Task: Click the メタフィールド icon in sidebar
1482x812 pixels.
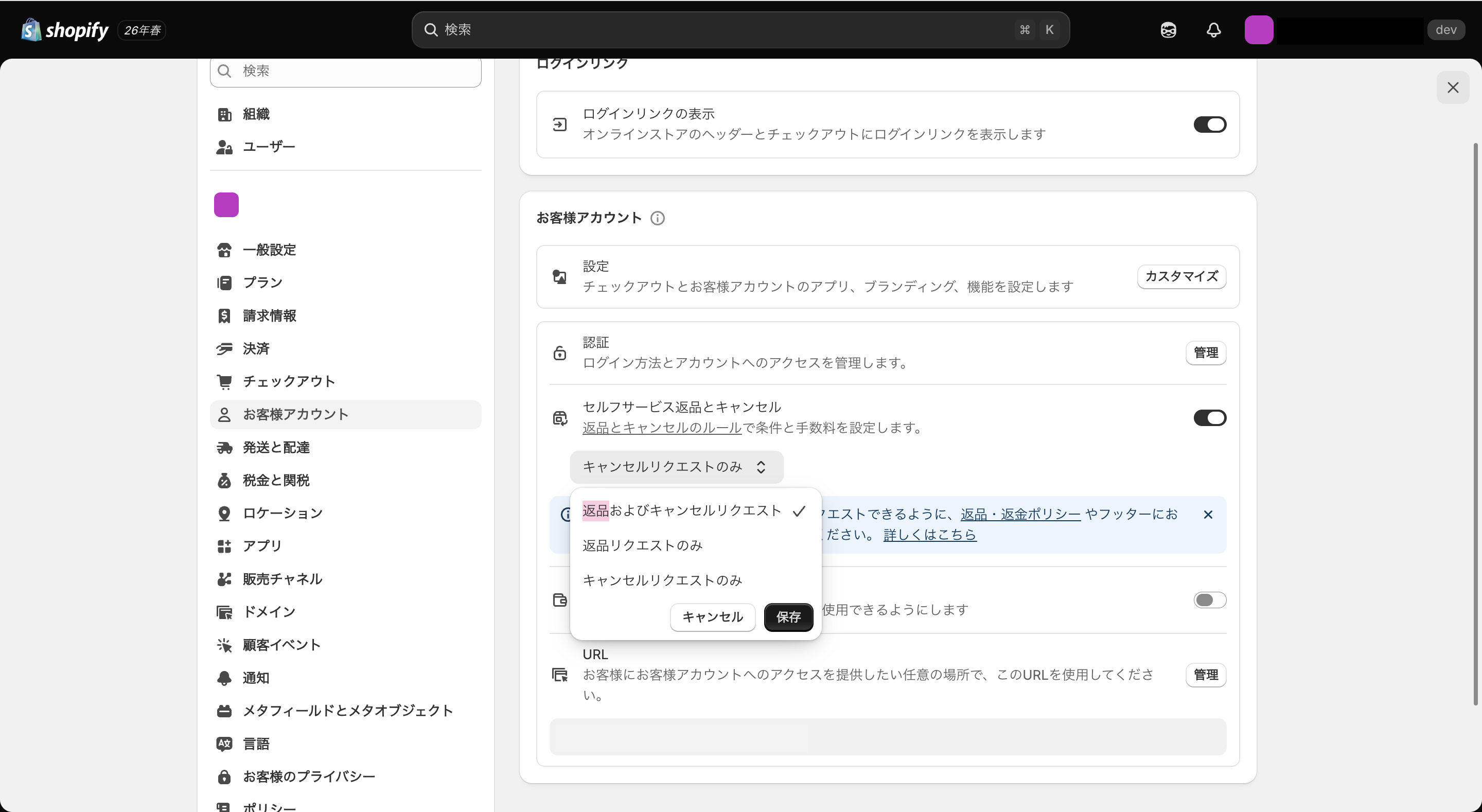Action: pos(224,711)
